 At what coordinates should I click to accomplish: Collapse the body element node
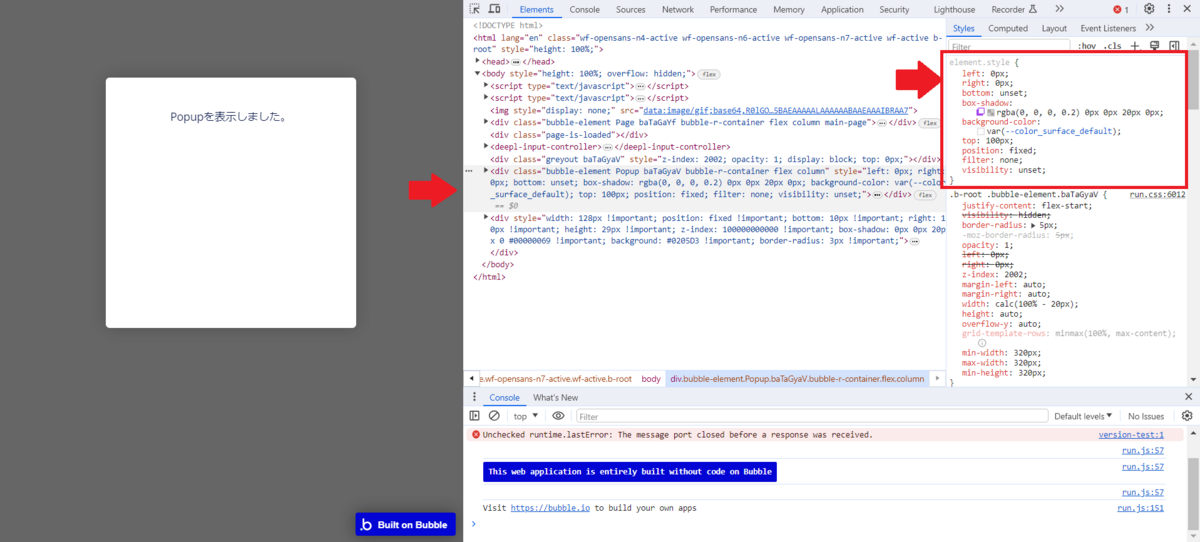478,74
